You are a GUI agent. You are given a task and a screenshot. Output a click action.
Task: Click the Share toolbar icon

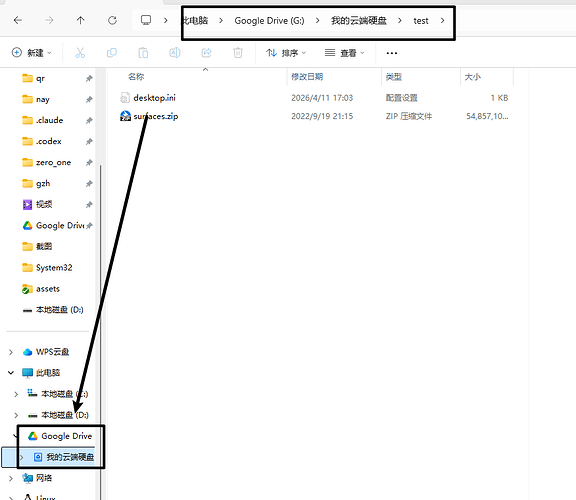click(x=206, y=53)
